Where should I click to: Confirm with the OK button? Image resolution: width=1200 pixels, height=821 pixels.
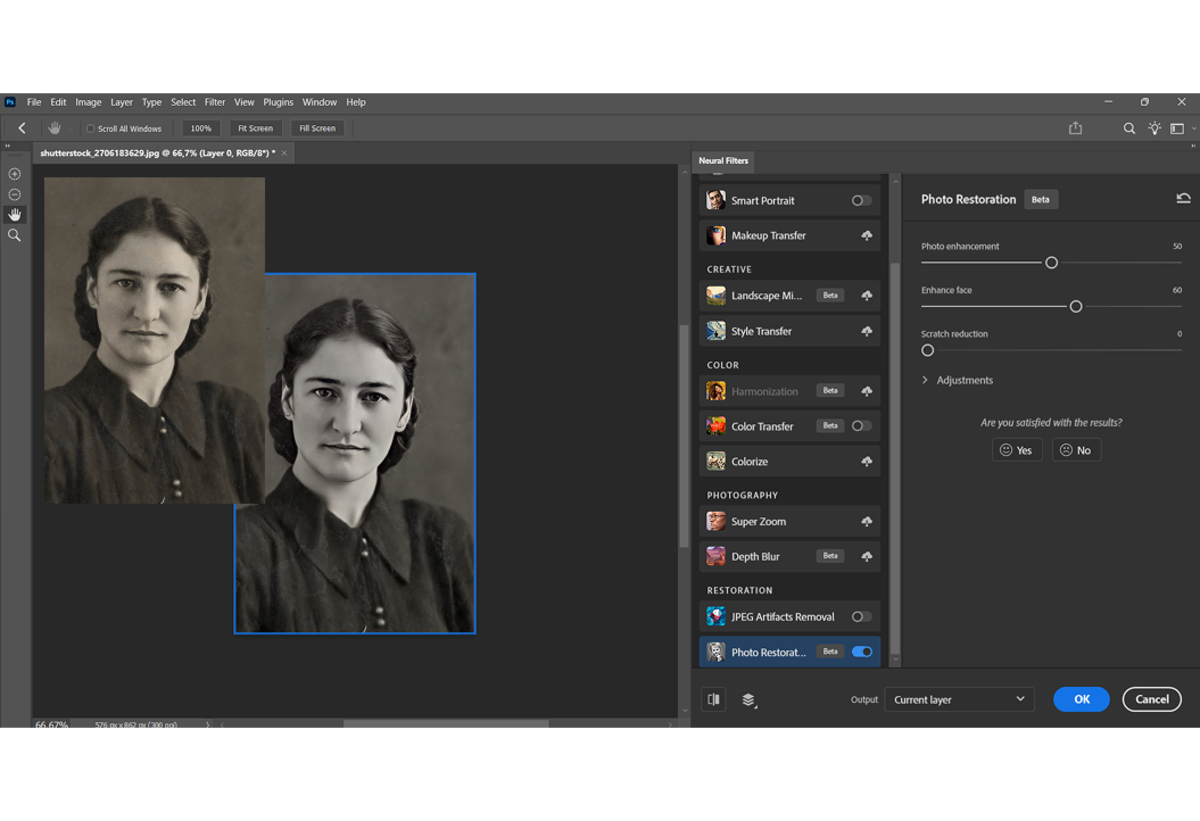[1081, 699]
